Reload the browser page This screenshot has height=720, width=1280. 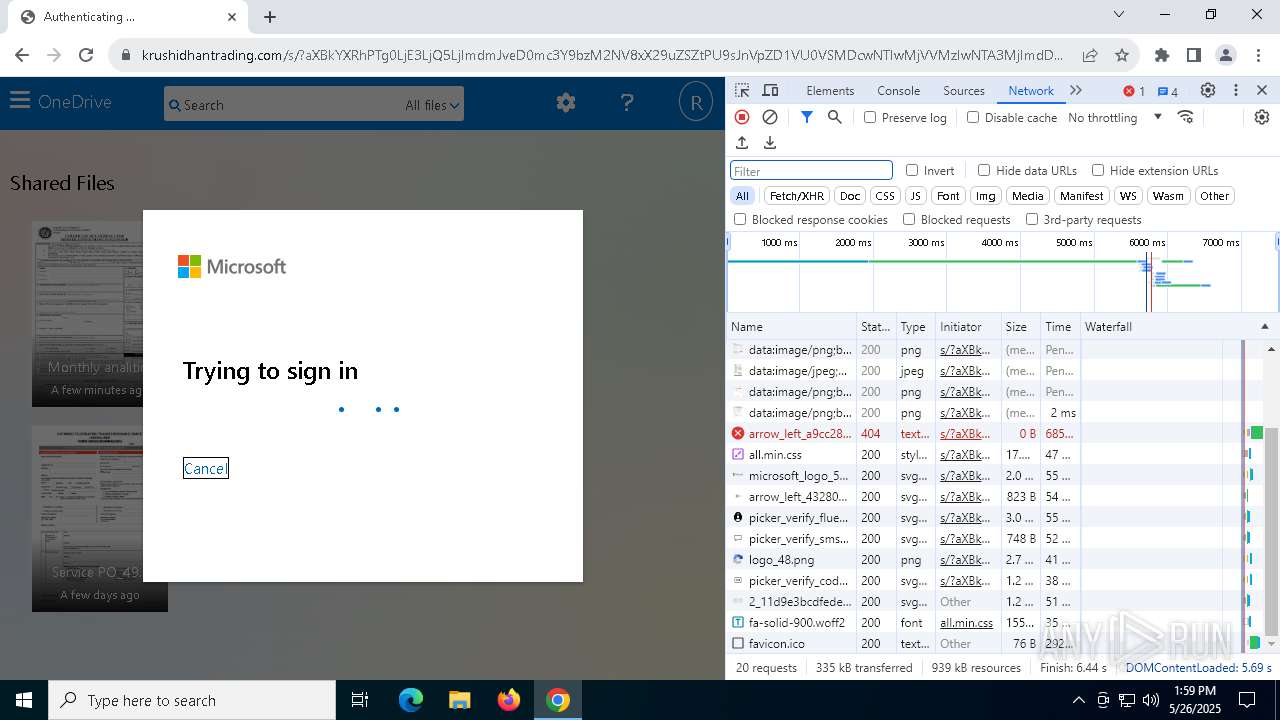click(86, 55)
